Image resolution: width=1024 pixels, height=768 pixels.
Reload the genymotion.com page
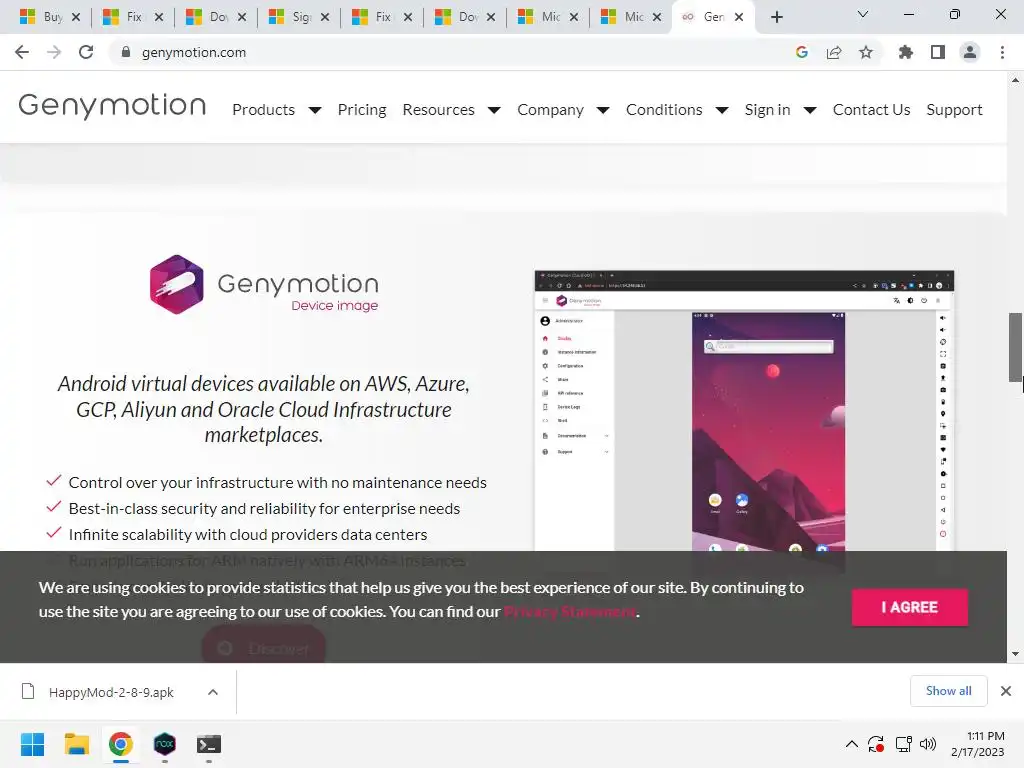(x=86, y=52)
